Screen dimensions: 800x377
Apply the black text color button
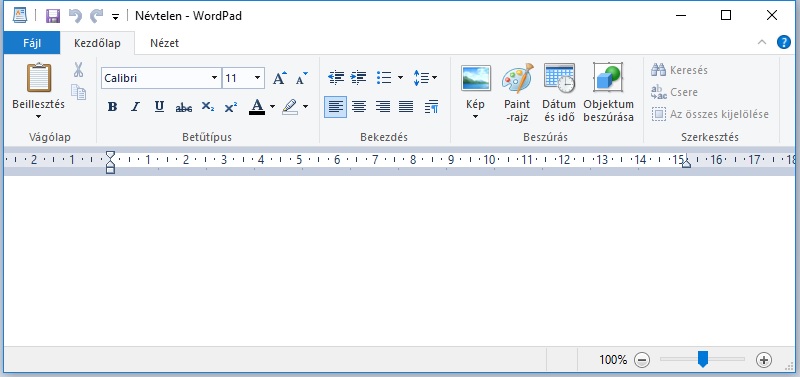[257, 107]
